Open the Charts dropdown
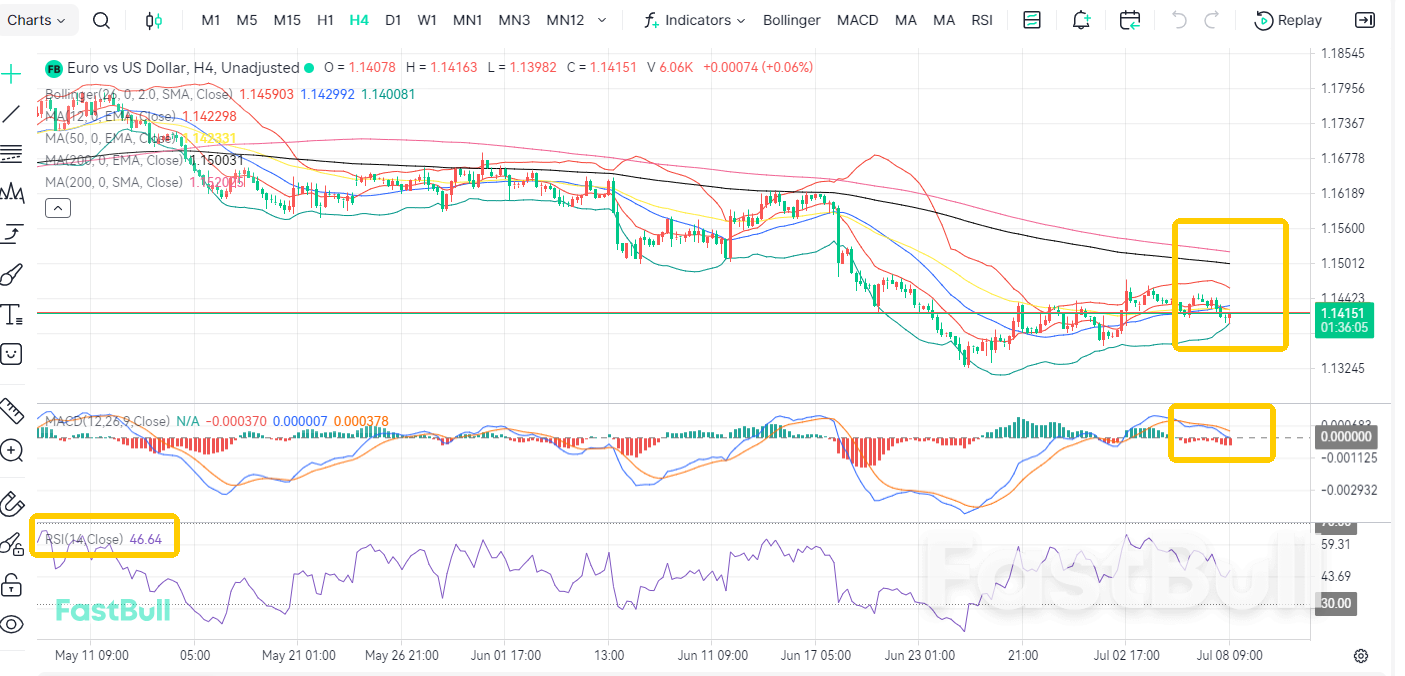1405x676 pixels. tap(37, 20)
